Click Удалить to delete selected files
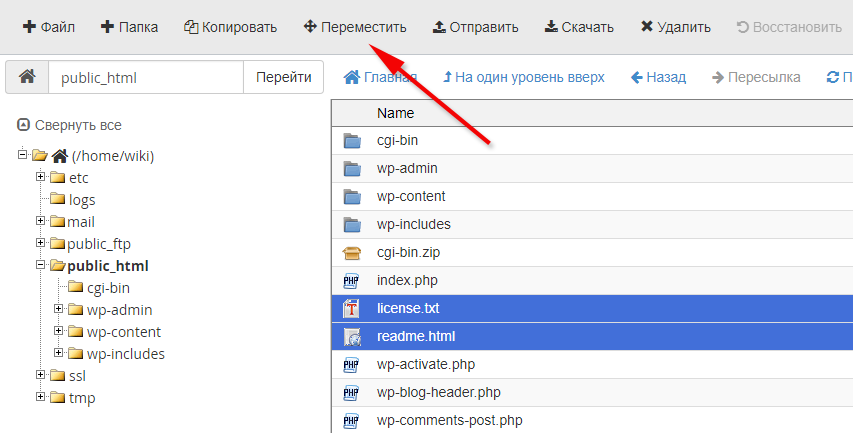The width and height of the screenshot is (853, 433). pyautogui.click(x=675, y=27)
